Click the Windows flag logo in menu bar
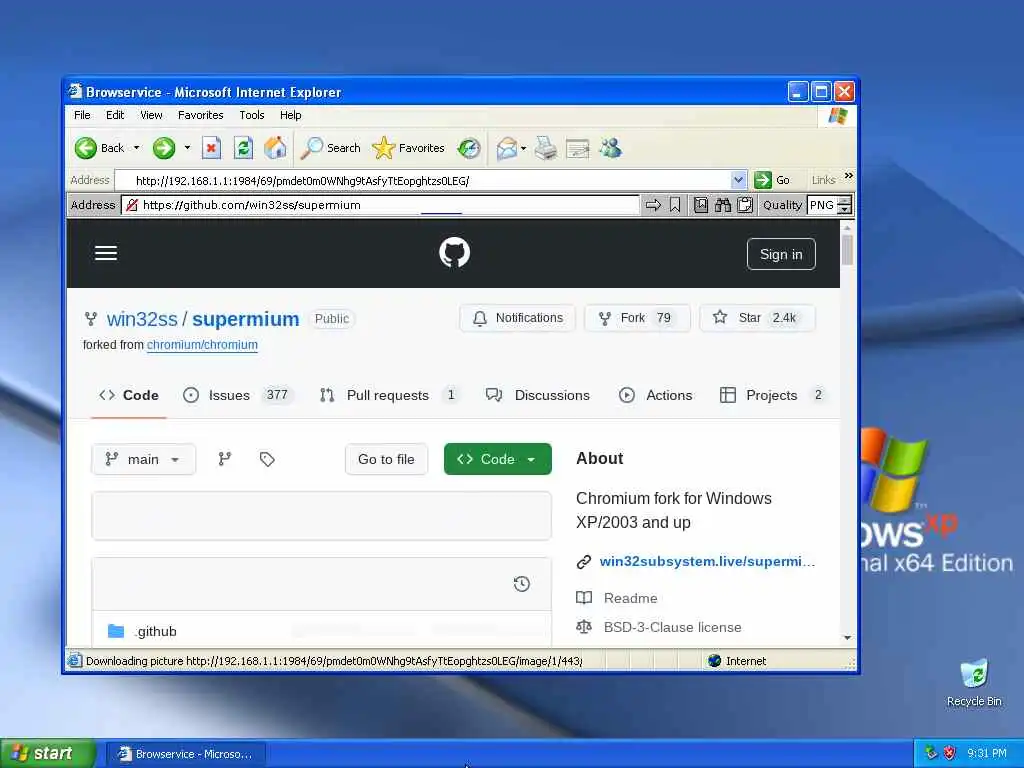1024x768 pixels. pyautogui.click(x=838, y=116)
